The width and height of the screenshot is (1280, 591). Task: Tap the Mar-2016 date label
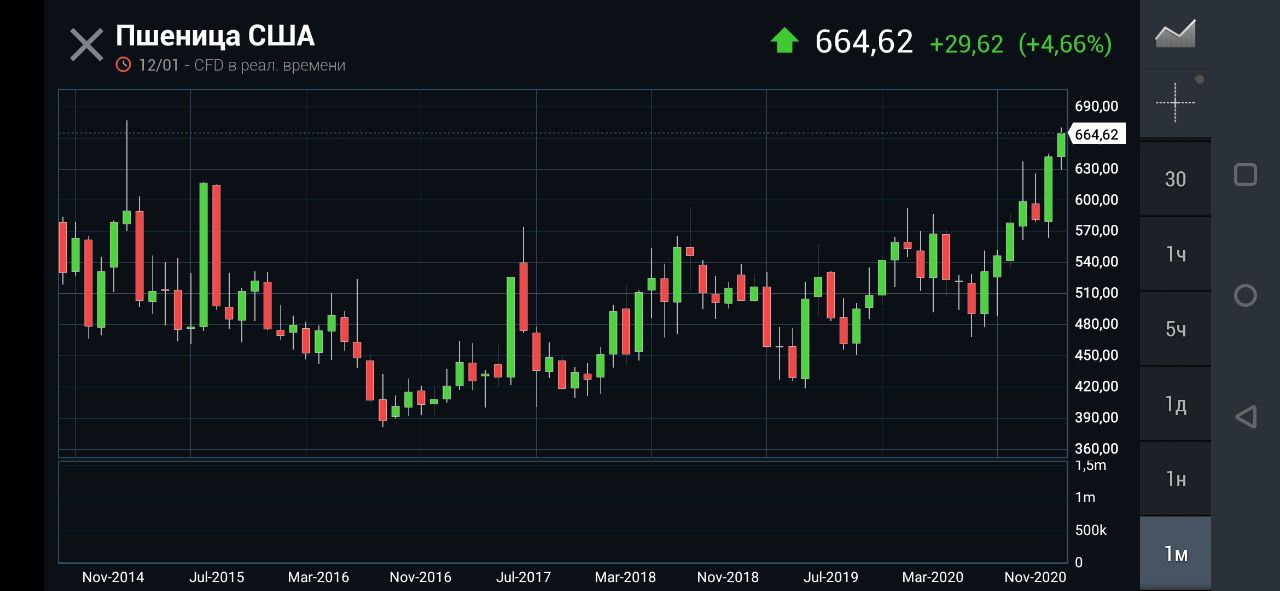(318, 577)
